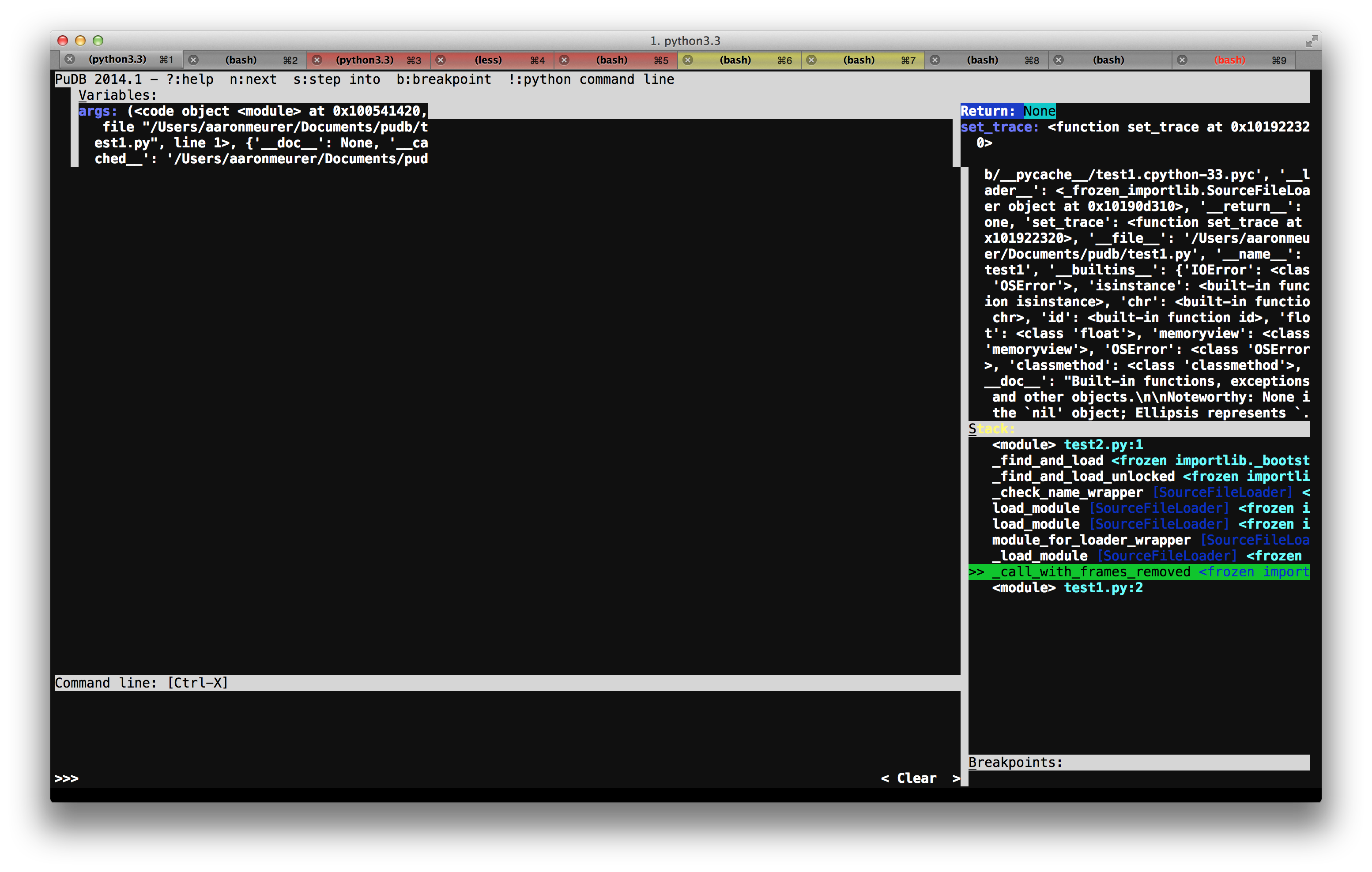
Task: Switch to the python3.3 ⌘3 tab
Action: (369, 60)
